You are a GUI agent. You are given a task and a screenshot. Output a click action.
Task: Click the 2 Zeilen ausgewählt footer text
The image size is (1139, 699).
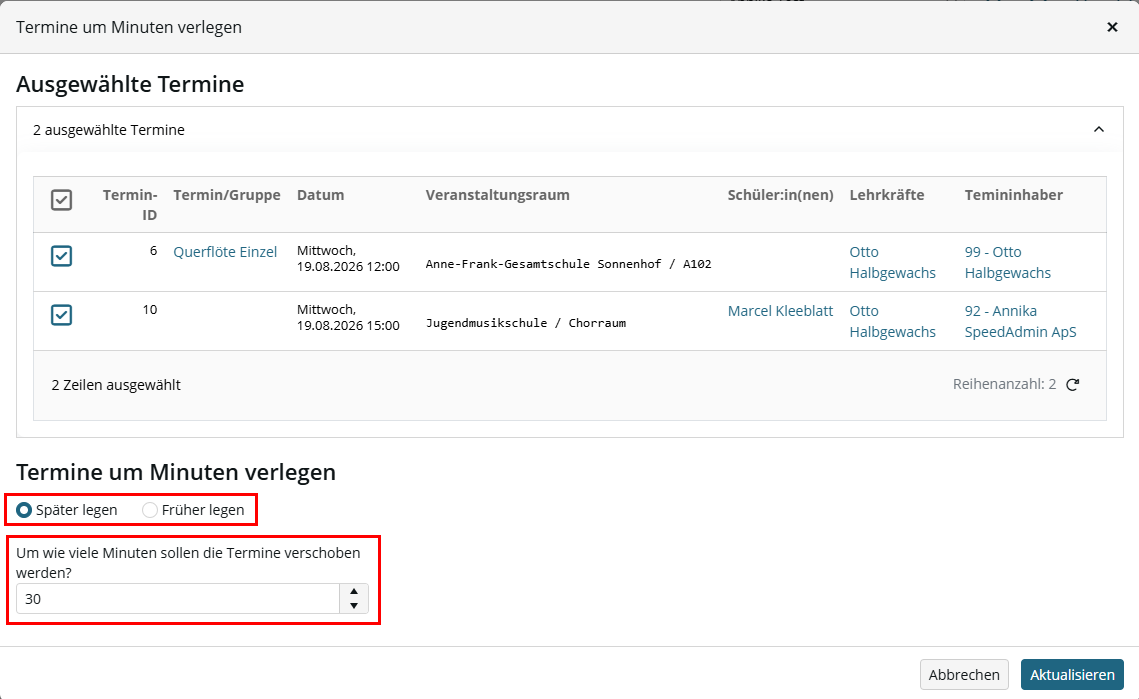[116, 385]
